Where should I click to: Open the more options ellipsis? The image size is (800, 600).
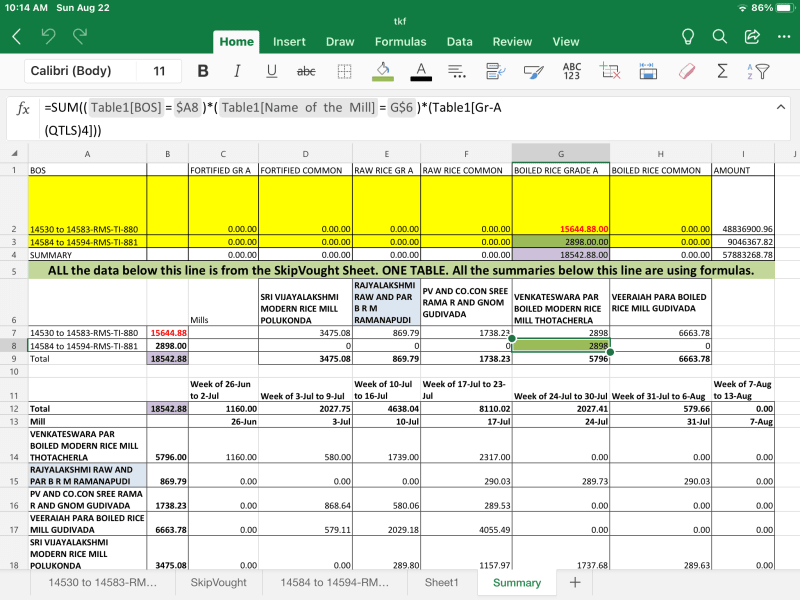pyautogui.click(x=784, y=37)
